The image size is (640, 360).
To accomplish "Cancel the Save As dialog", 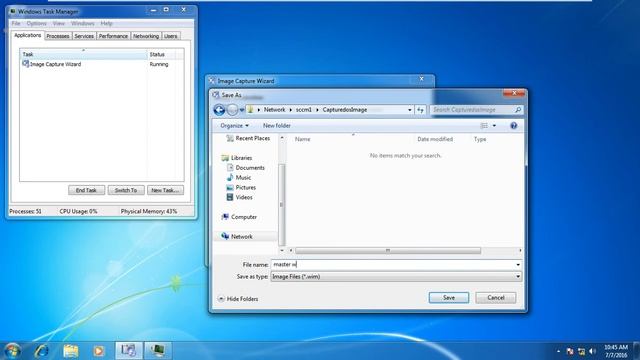I will coord(496,298).
